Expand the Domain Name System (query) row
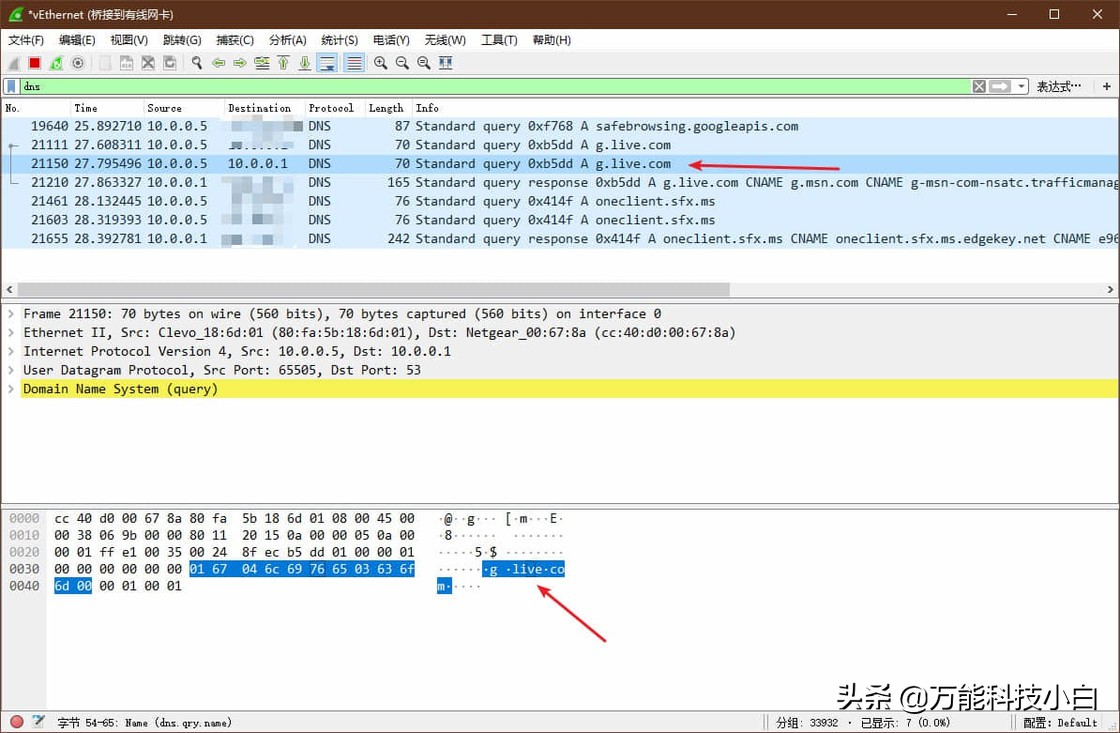1120x733 pixels. tap(11, 389)
